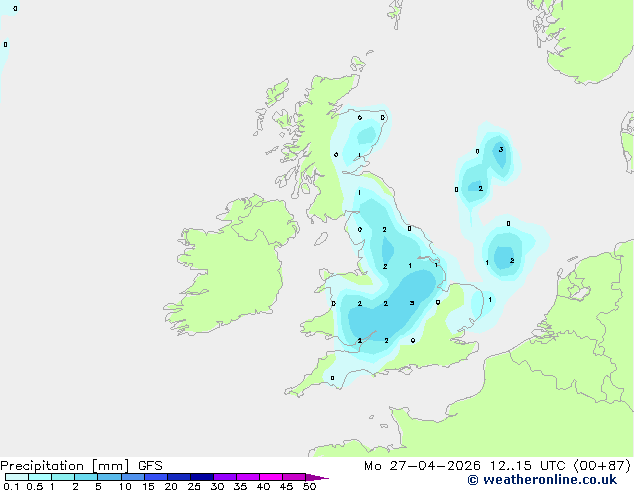Click the legend label '10'
The height and width of the screenshot is (490, 634).
point(125,486)
